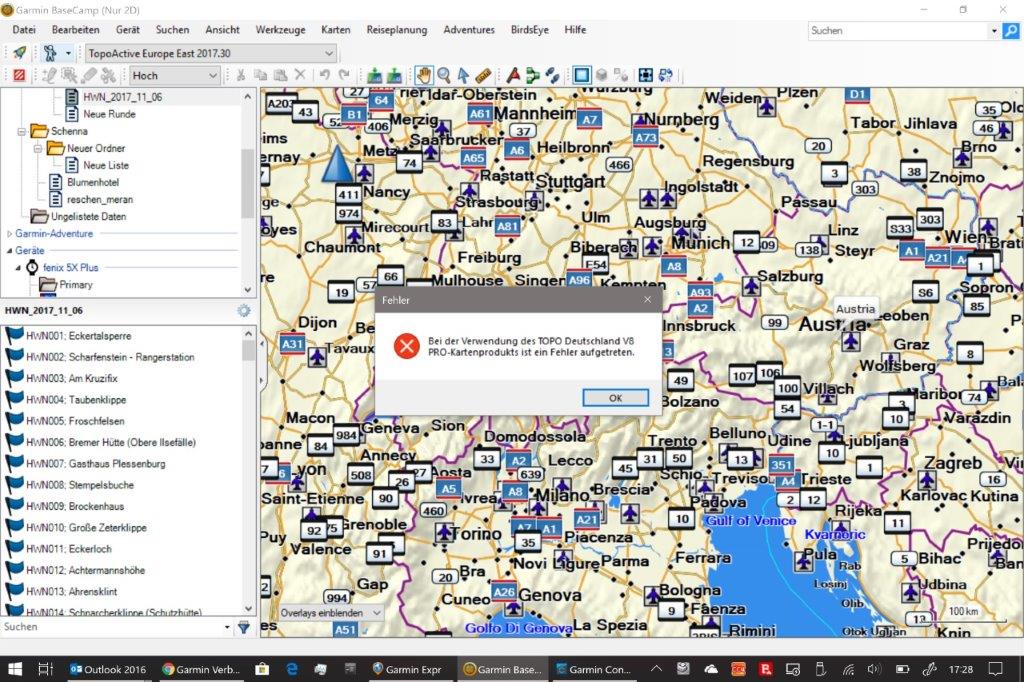Click the receive from device icon

click(x=394, y=76)
